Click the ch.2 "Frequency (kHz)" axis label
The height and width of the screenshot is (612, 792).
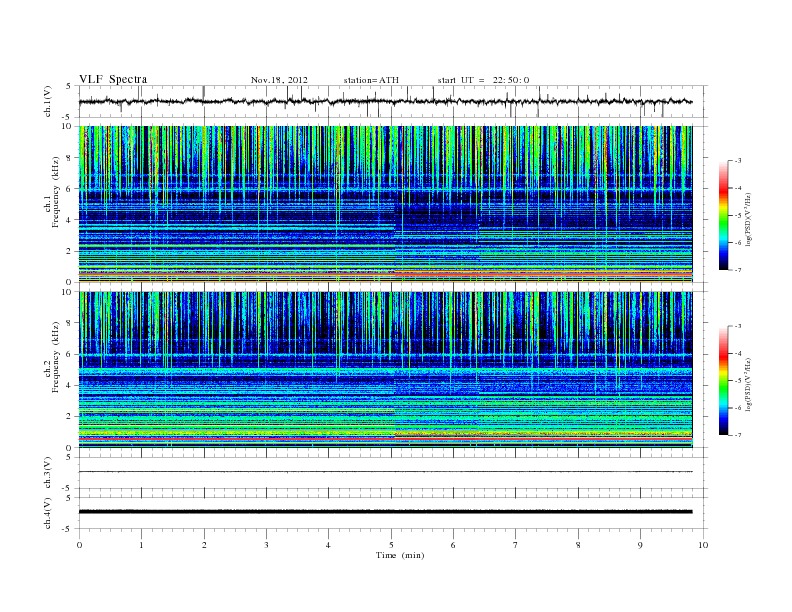[56, 356]
